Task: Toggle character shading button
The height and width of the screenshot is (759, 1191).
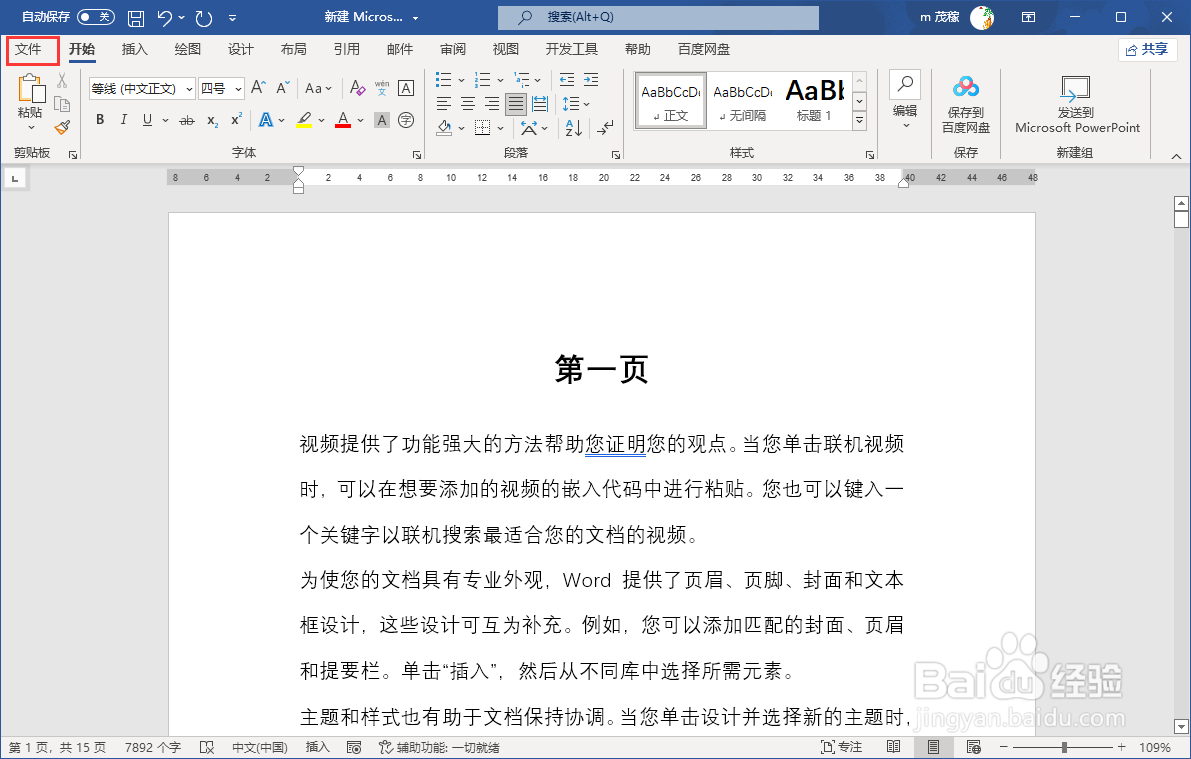Action: click(x=382, y=120)
